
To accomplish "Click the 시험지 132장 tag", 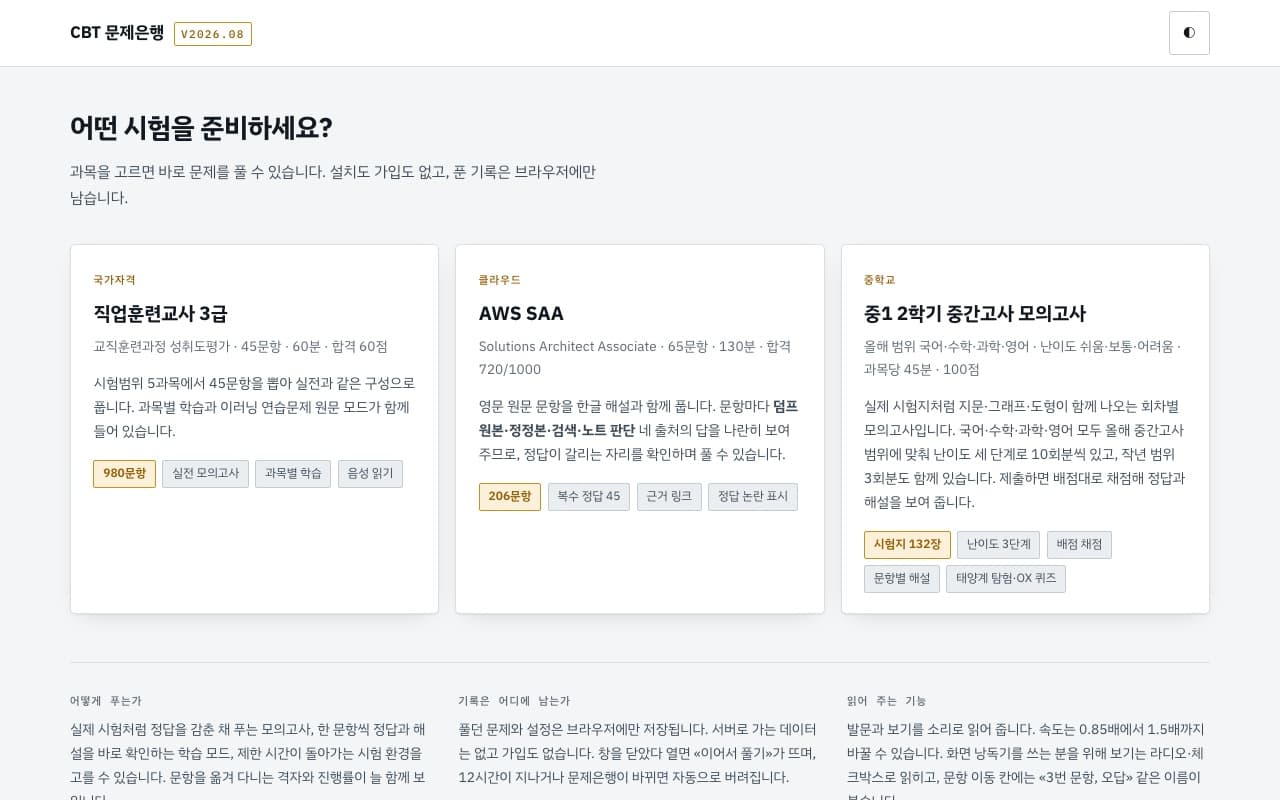I will tap(907, 545).
